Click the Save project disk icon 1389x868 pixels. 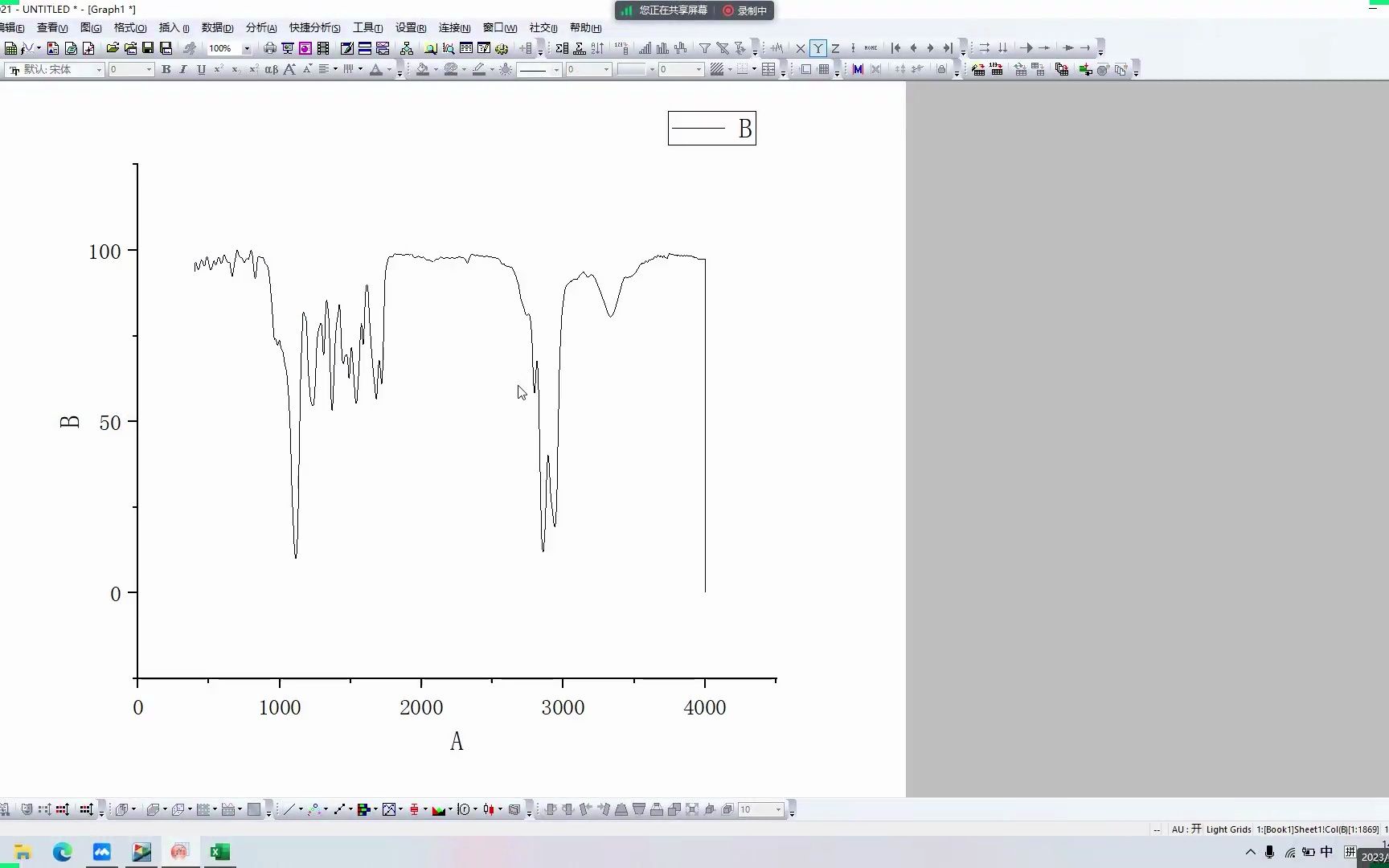tap(148, 48)
